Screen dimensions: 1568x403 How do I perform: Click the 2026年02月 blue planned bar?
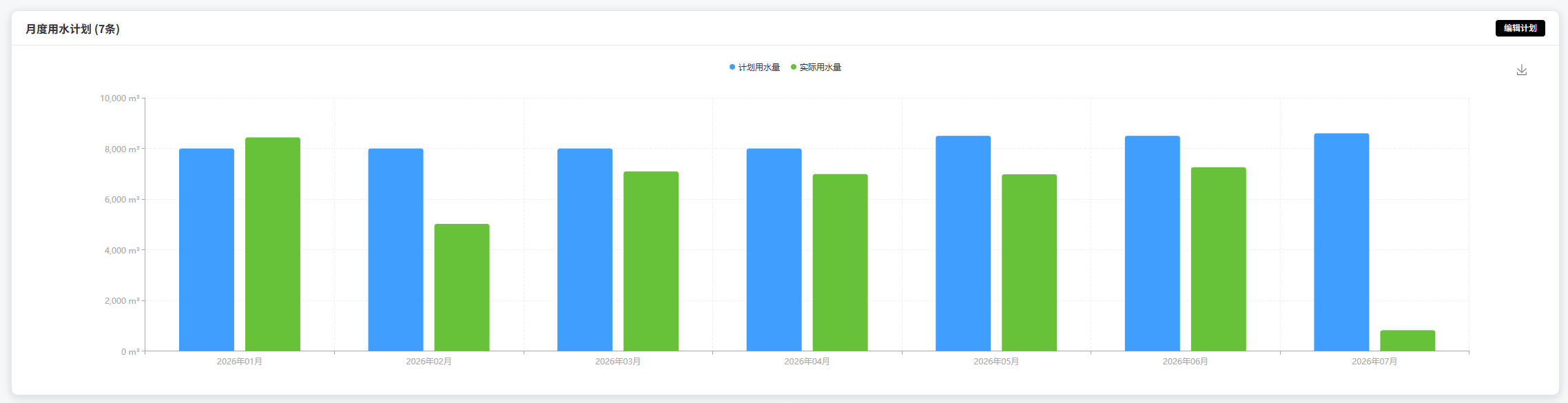coord(395,250)
